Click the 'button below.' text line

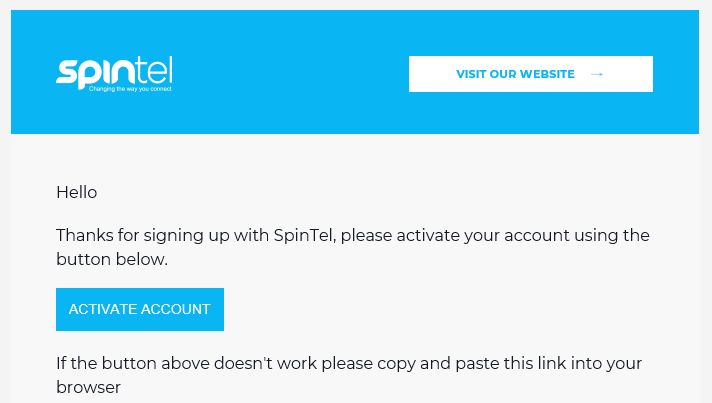click(112, 259)
